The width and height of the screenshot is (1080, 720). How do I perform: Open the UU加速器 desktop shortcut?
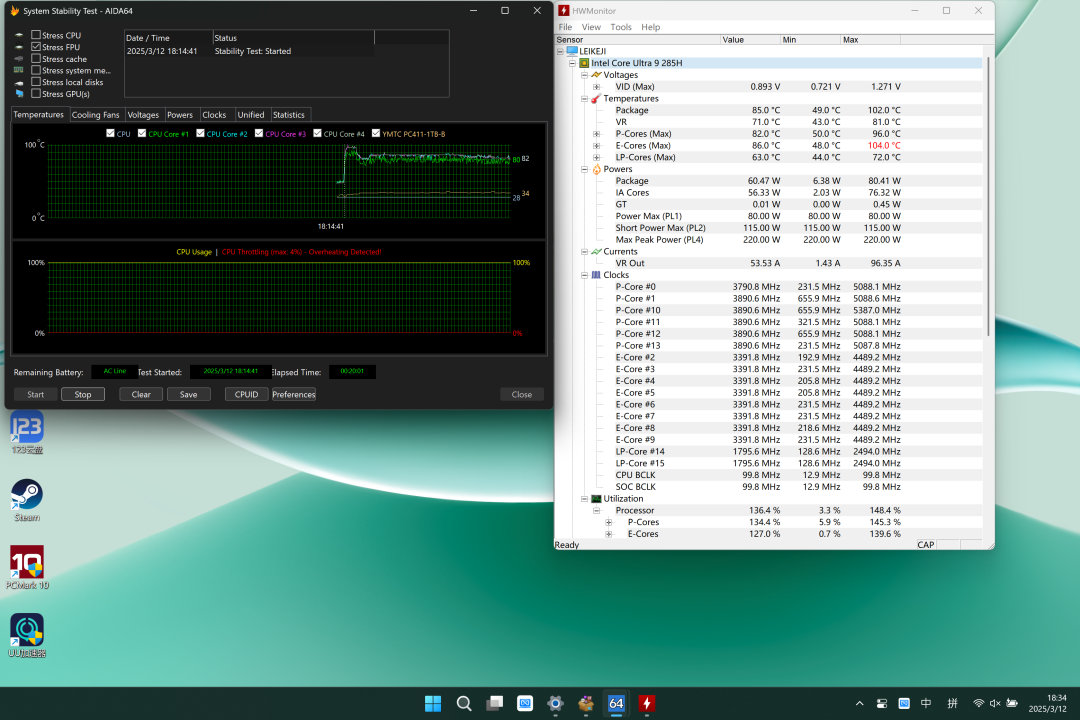(x=26, y=631)
